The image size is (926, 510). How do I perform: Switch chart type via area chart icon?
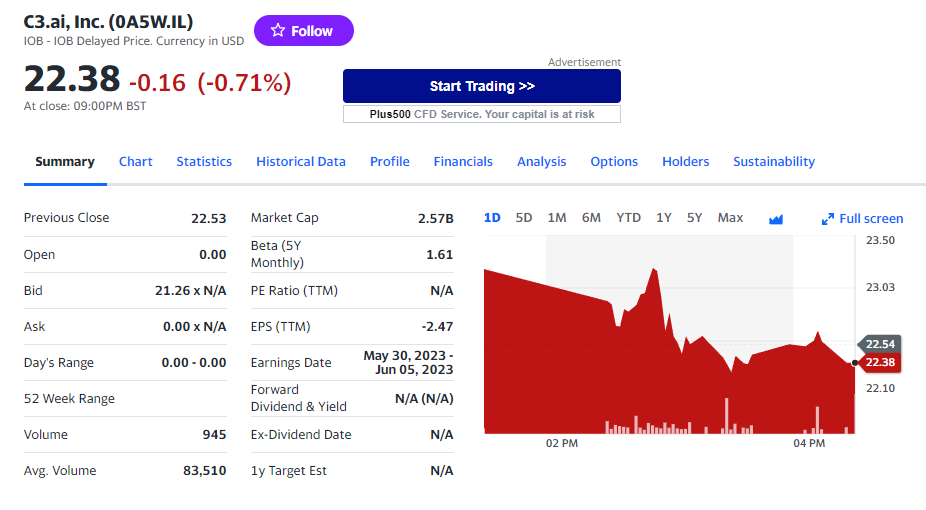(x=776, y=219)
